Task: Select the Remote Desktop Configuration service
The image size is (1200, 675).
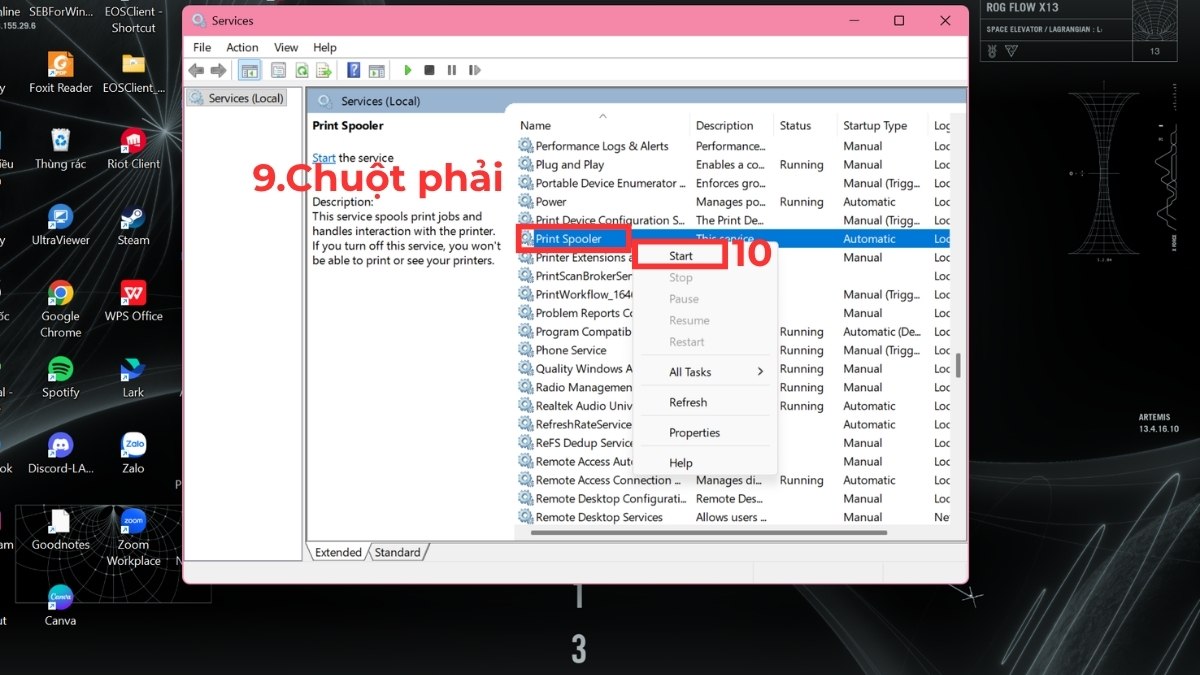Action: point(602,499)
